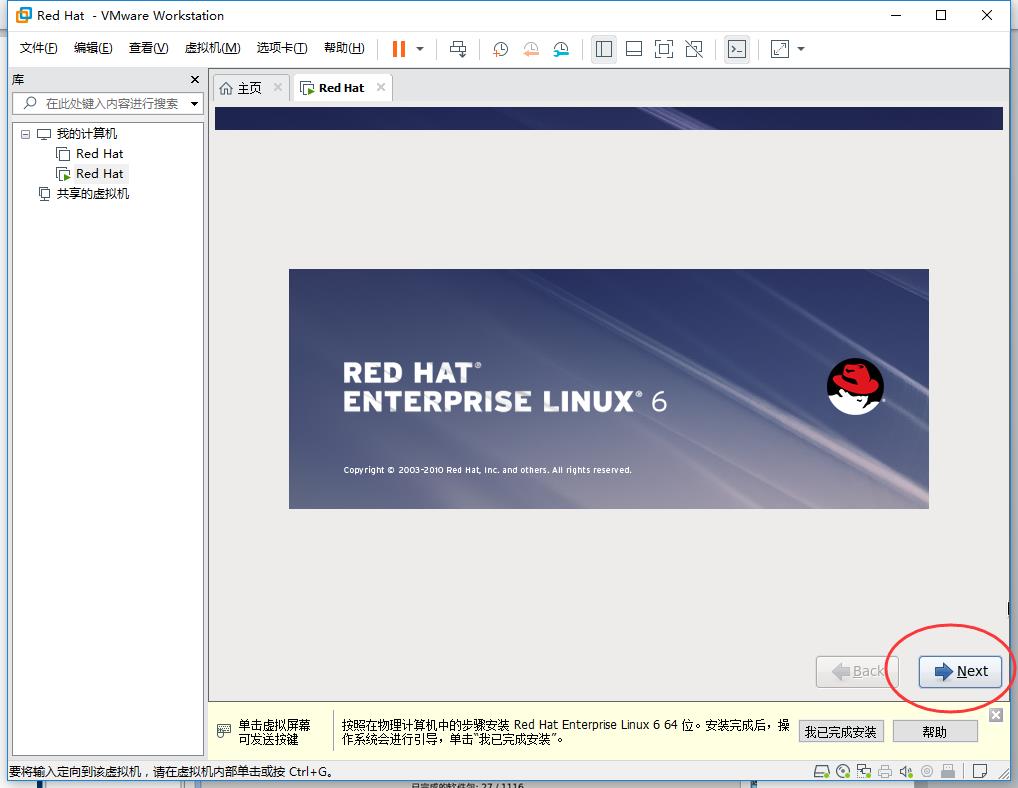Viewport: 1018px width, 788px height.
Task: Enter full screen mode icon
Action: [x=664, y=49]
